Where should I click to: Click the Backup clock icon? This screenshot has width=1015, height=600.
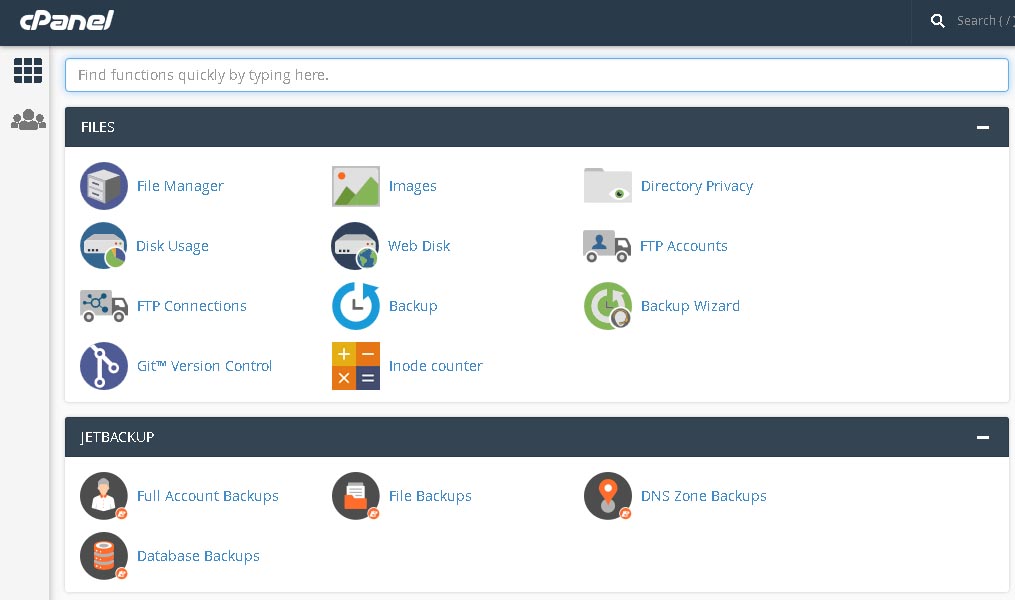355,306
